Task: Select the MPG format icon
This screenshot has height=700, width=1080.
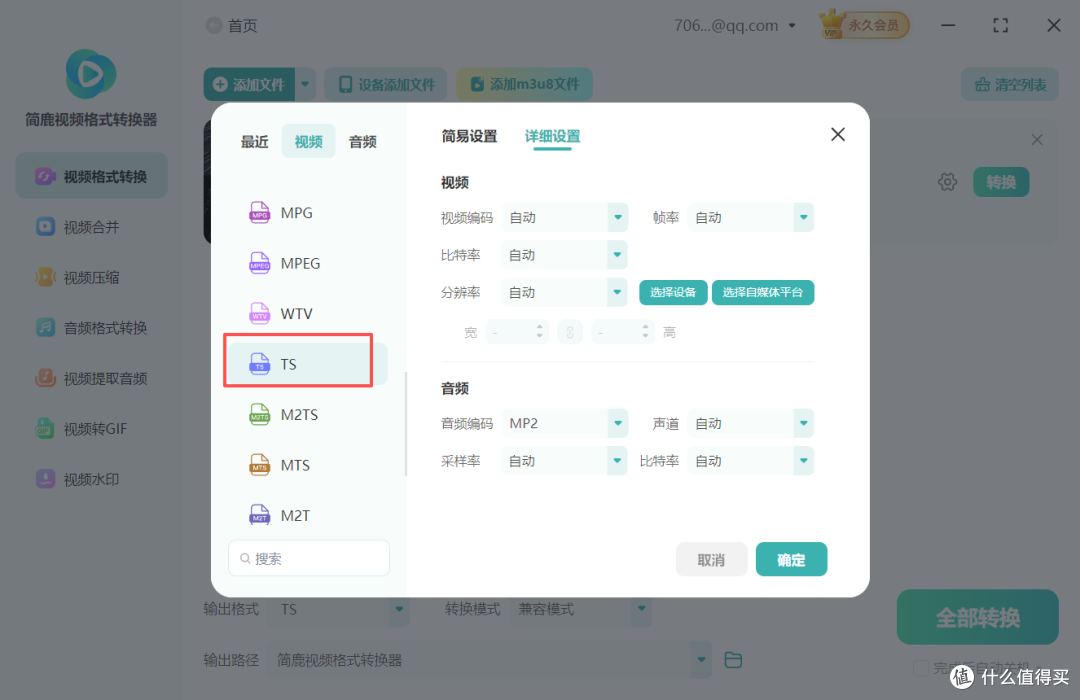Action: click(259, 212)
